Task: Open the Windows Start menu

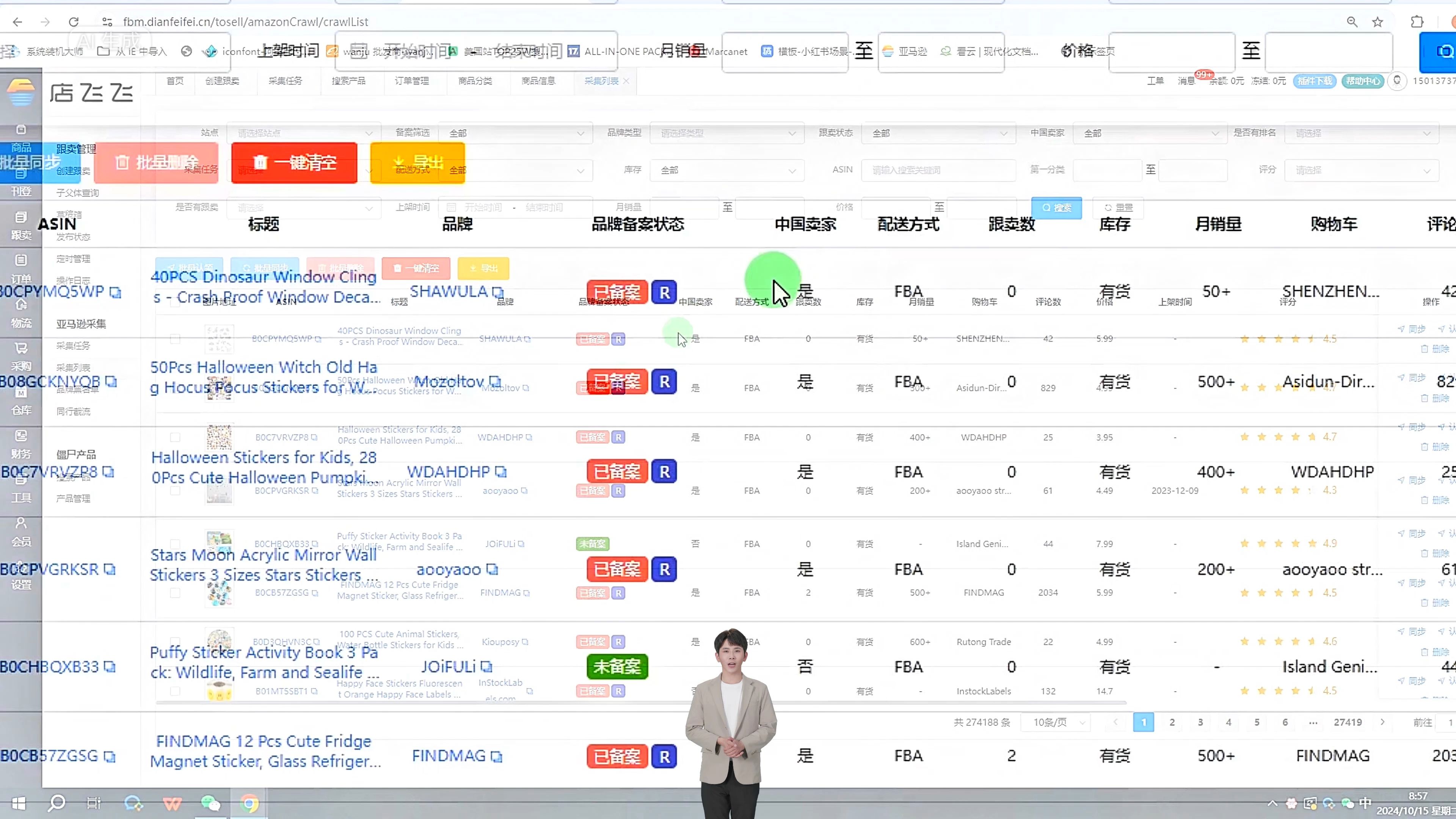Action: coord(19,803)
